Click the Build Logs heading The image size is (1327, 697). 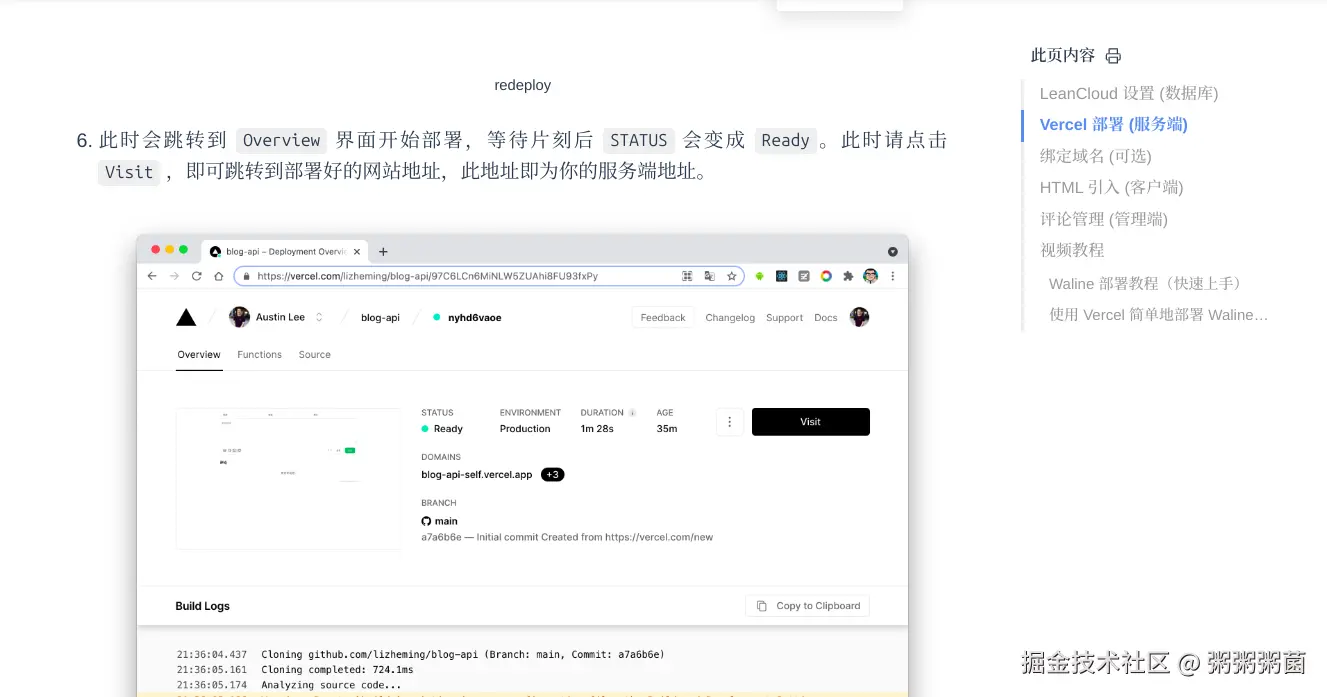coord(203,606)
